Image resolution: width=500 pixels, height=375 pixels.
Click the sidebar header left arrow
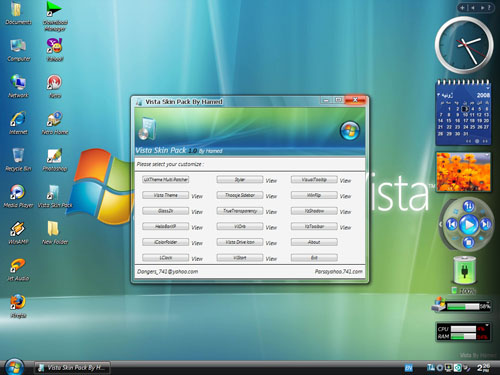473,7
